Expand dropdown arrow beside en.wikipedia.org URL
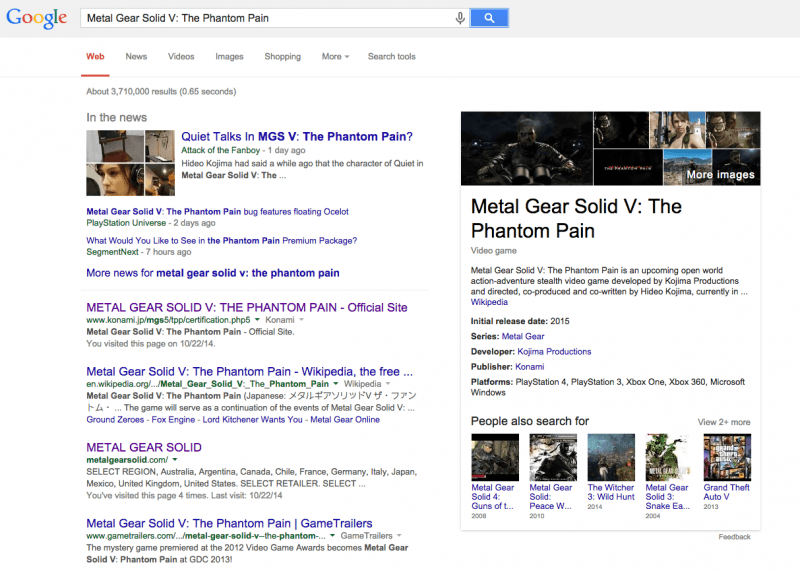The width and height of the screenshot is (800, 573). (x=336, y=384)
